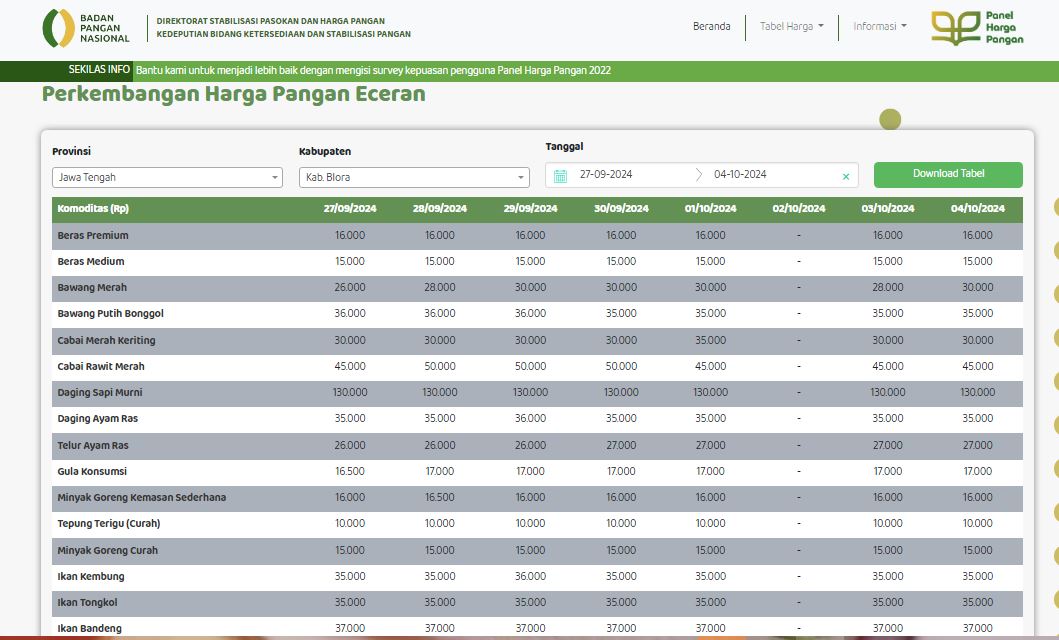The height and width of the screenshot is (640, 1059).
Task: Open the Tabel Harga menu
Action: tap(792, 26)
